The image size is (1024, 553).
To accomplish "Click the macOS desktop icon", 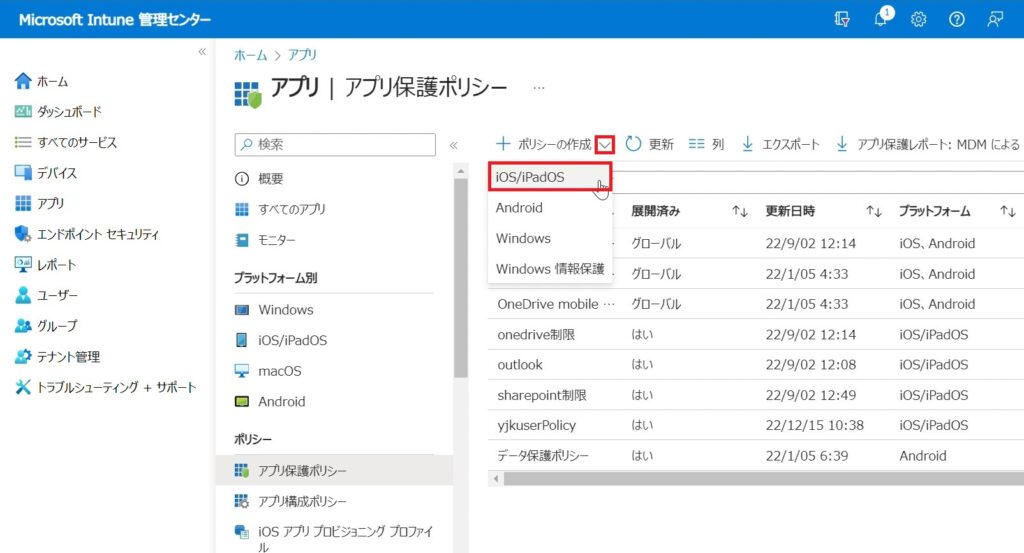I will [x=242, y=371].
